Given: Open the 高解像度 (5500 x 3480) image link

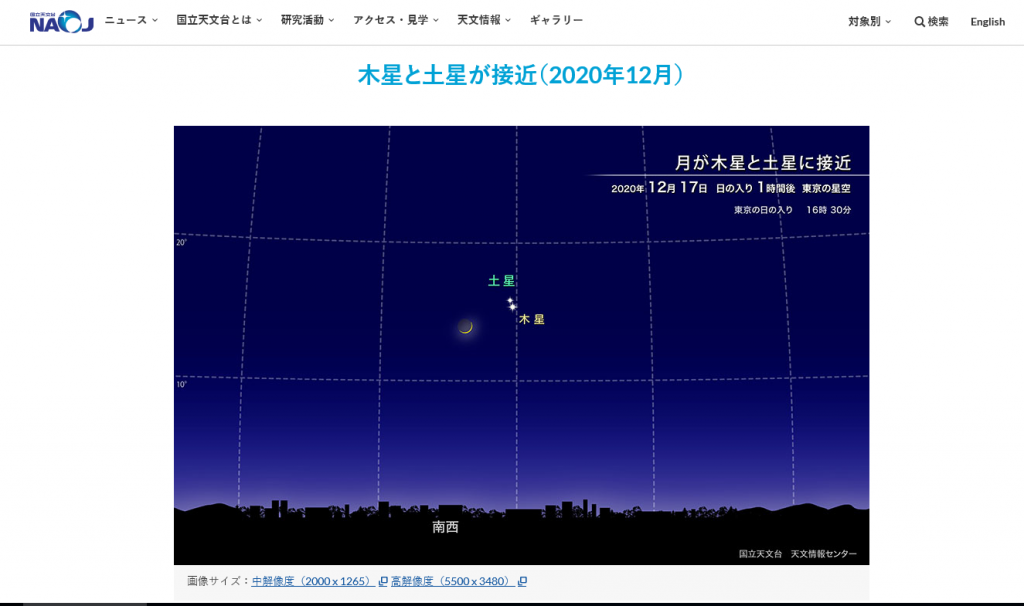Looking at the screenshot, I should [452, 581].
